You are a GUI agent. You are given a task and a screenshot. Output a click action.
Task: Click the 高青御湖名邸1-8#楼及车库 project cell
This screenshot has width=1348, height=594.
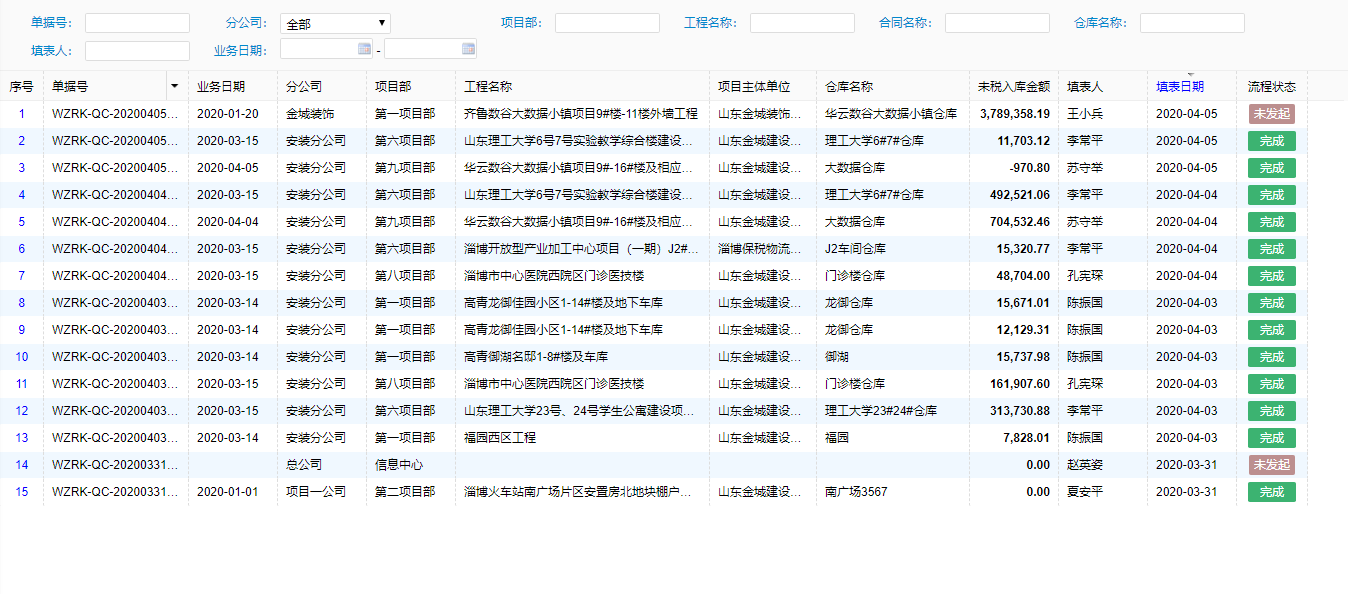click(536, 357)
